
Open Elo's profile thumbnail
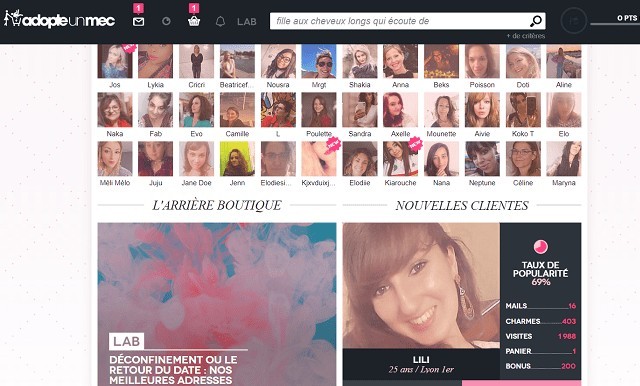point(564,110)
